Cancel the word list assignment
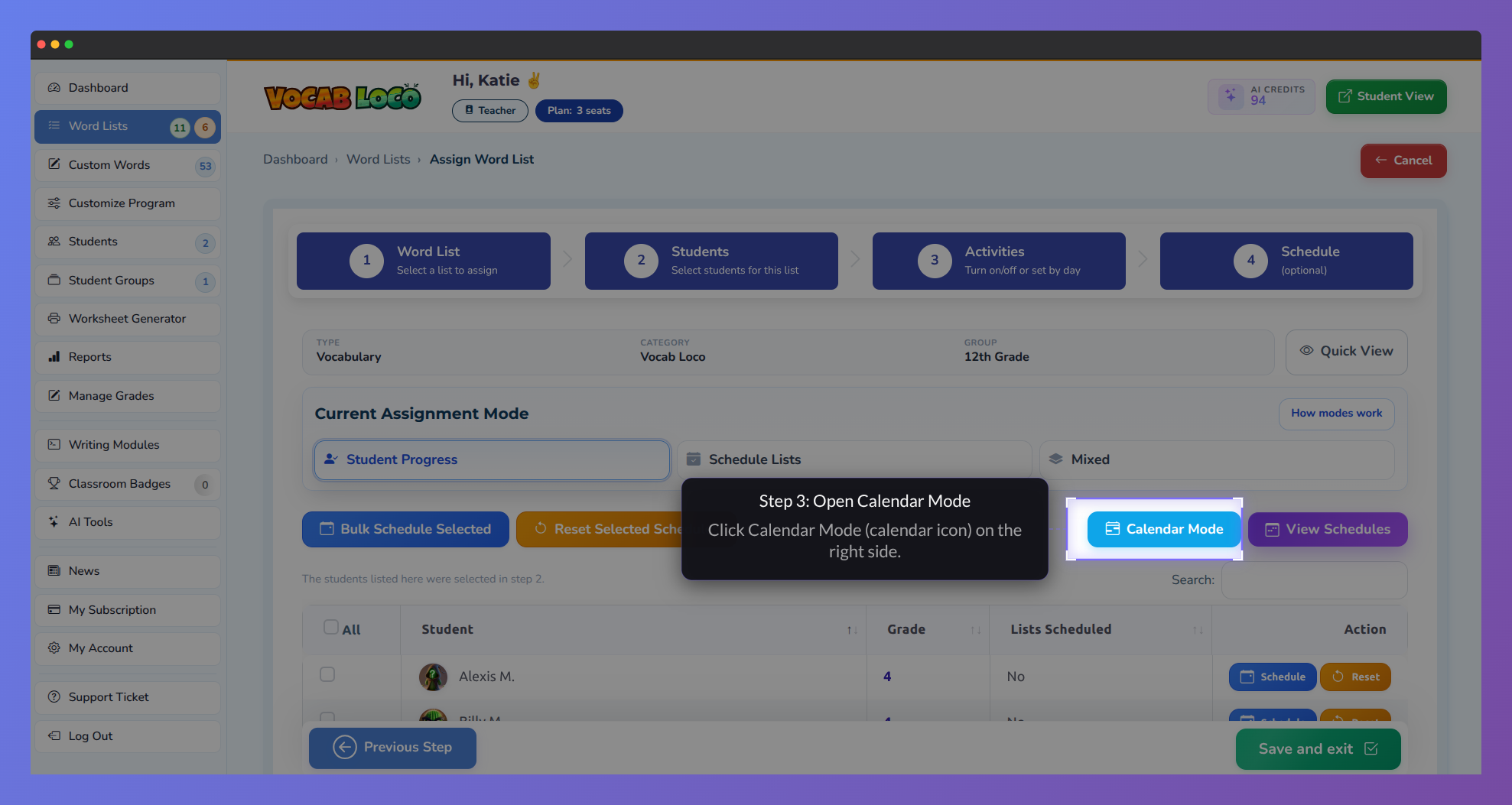Image resolution: width=1512 pixels, height=805 pixels. (x=1403, y=161)
